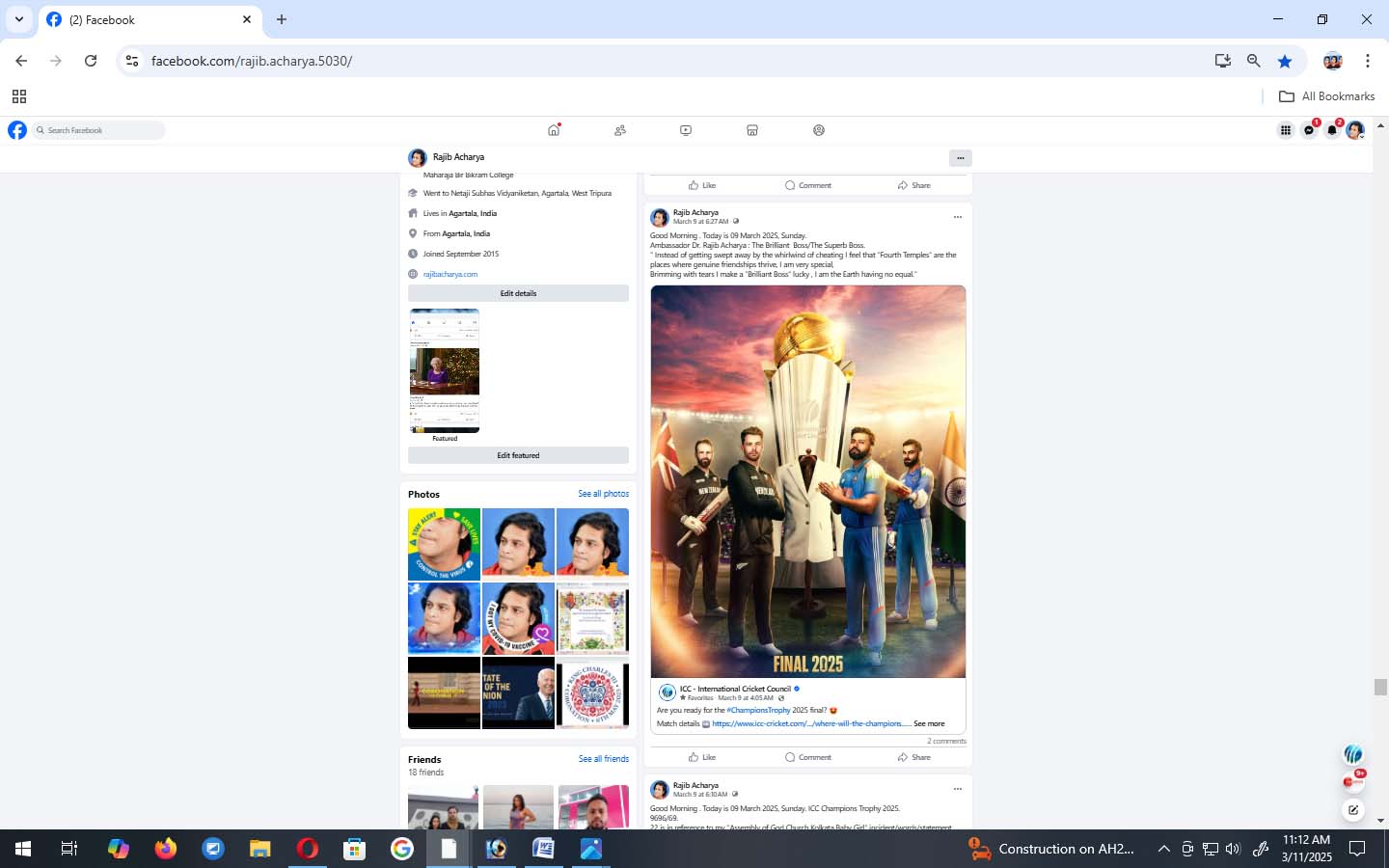This screenshot has width=1389, height=868.
Task: Open Microsoft Word from the taskbar
Action: pyautogui.click(x=544, y=849)
